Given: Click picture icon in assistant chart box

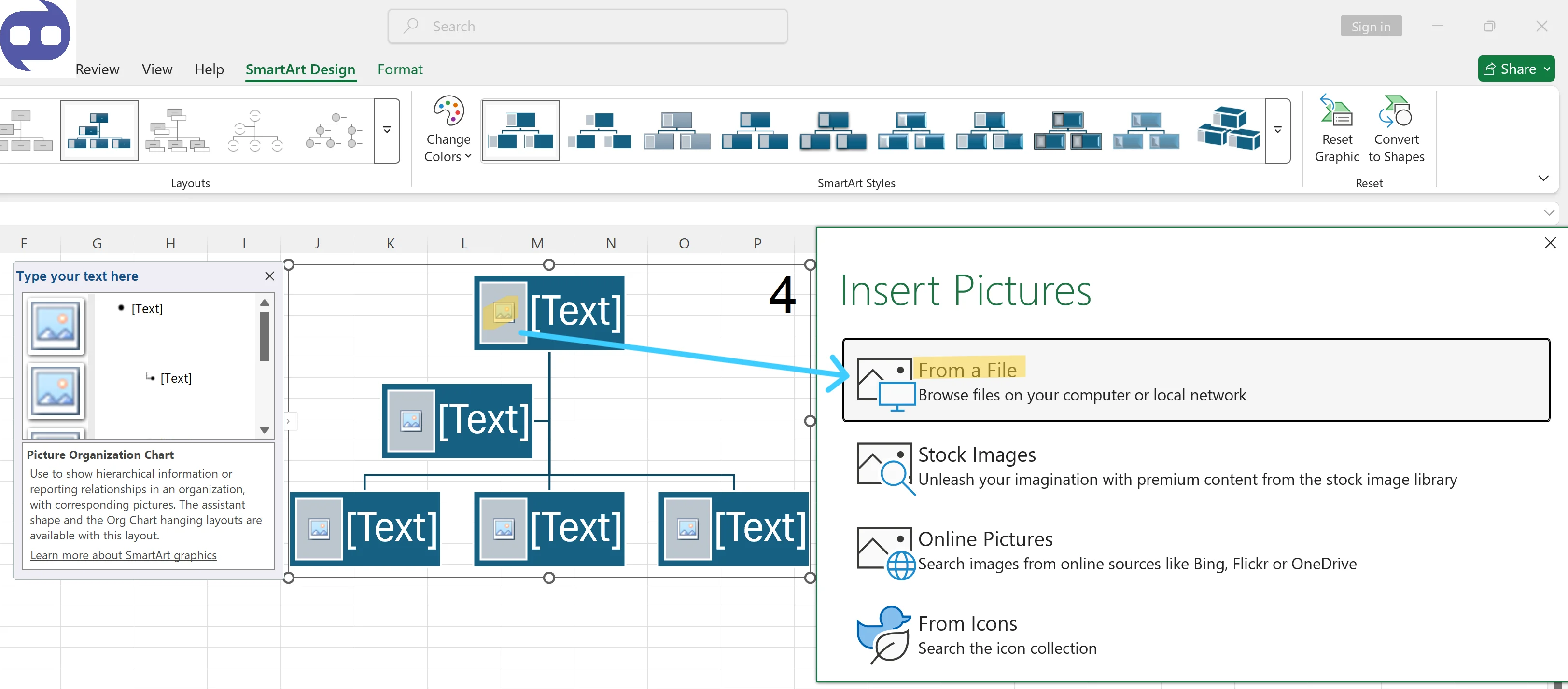Looking at the screenshot, I should tap(411, 420).
